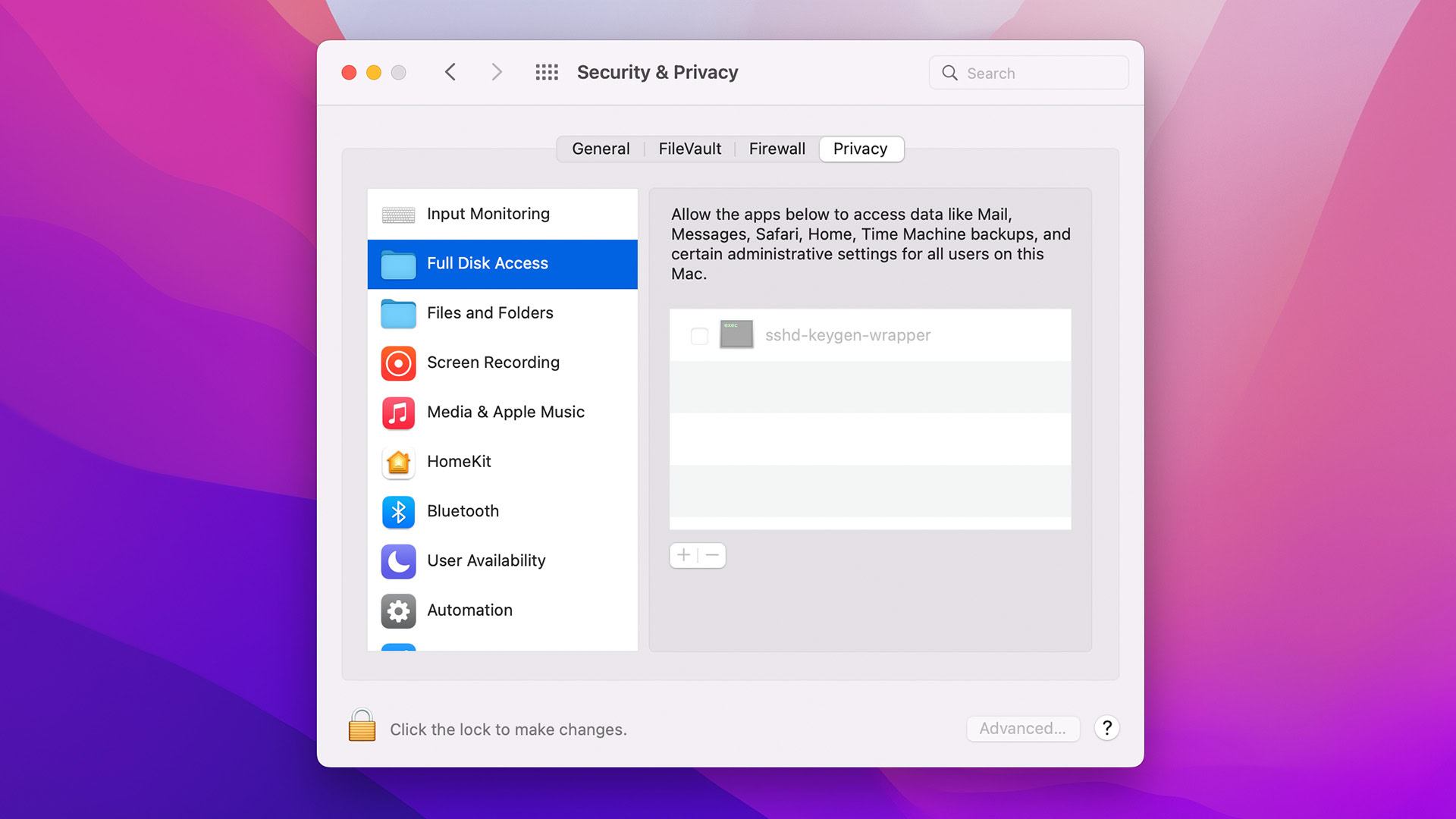This screenshot has height=819, width=1456.
Task: Select User Availability moon icon
Action: pos(398,561)
